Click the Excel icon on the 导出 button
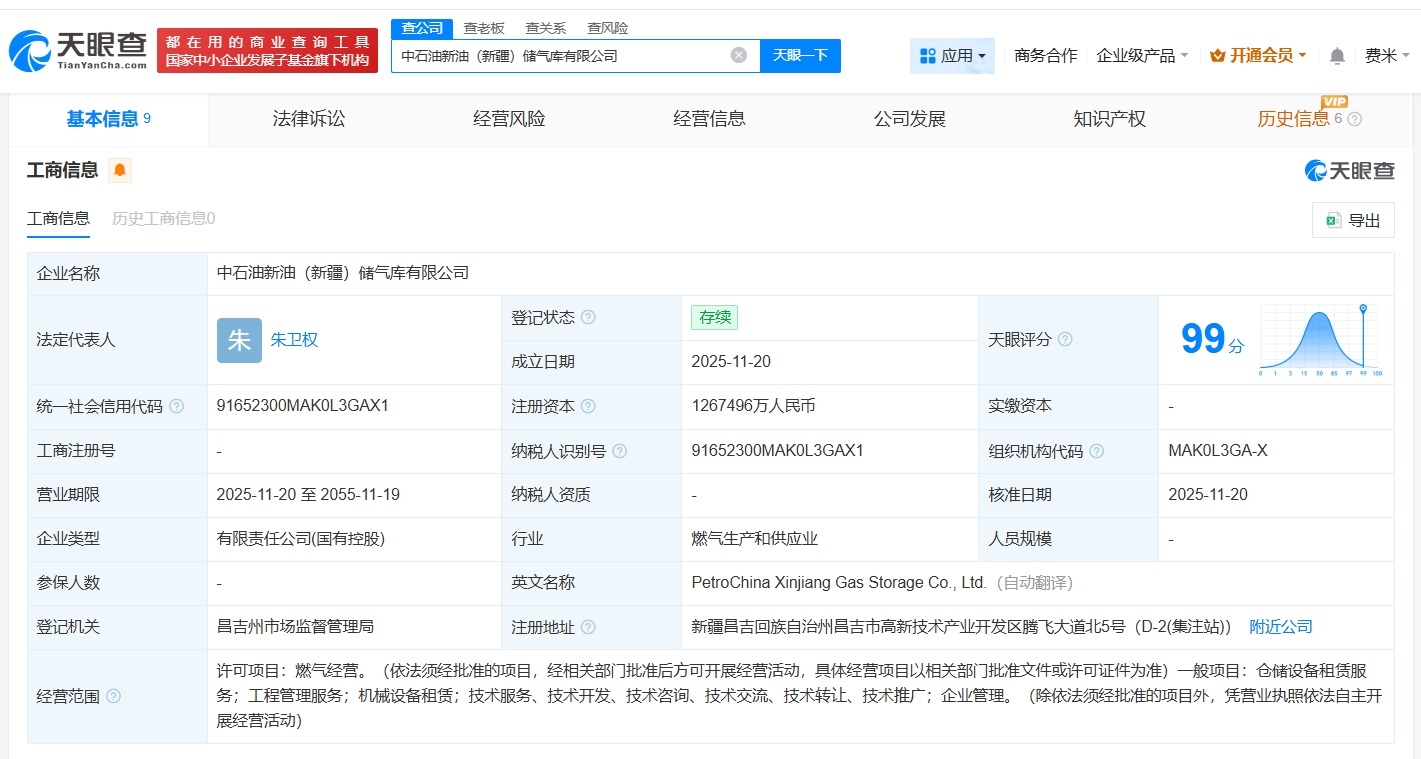Viewport: 1421px width, 759px height. pyautogui.click(x=1333, y=220)
